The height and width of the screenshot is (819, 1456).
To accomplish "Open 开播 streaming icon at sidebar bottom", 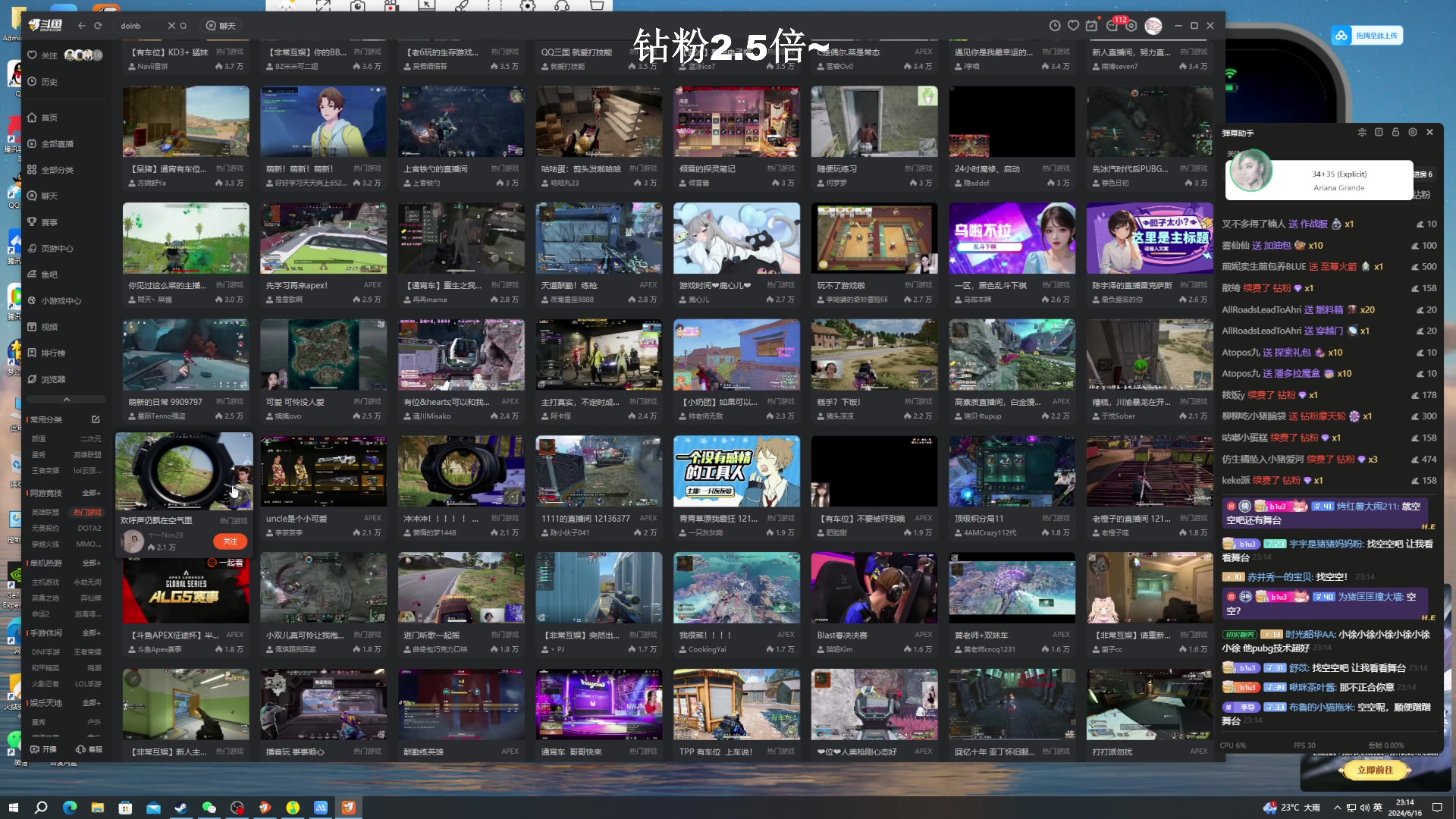I will pyautogui.click(x=43, y=748).
